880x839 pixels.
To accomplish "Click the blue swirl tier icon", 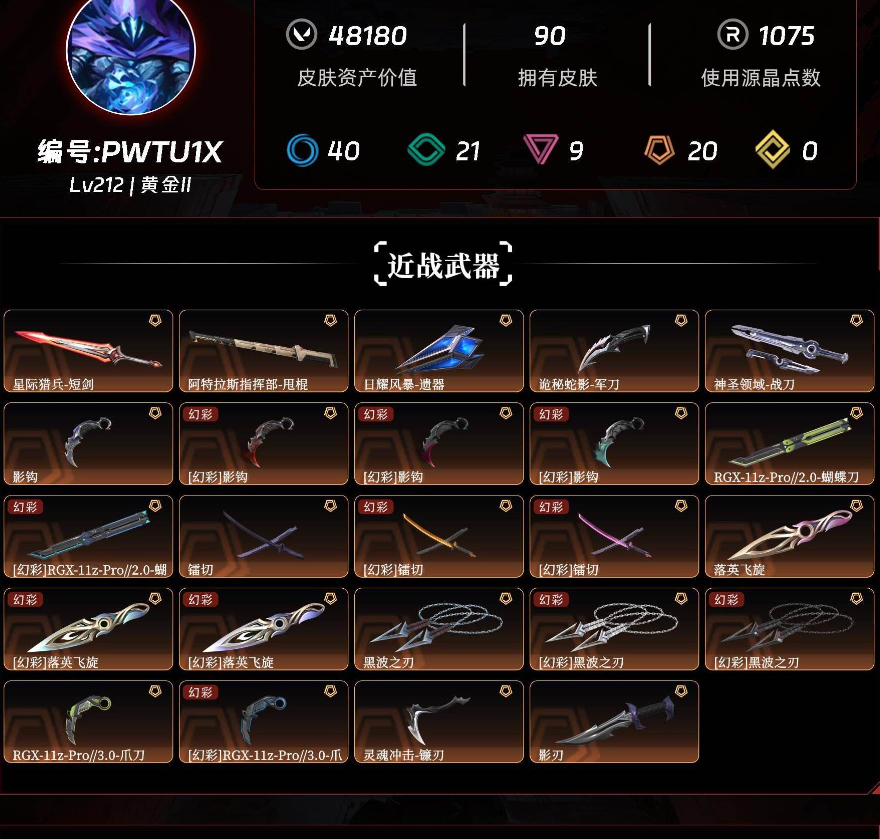I will coord(302,150).
